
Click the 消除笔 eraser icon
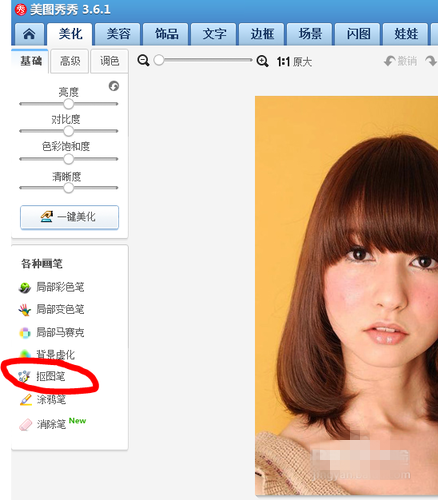coord(26,424)
